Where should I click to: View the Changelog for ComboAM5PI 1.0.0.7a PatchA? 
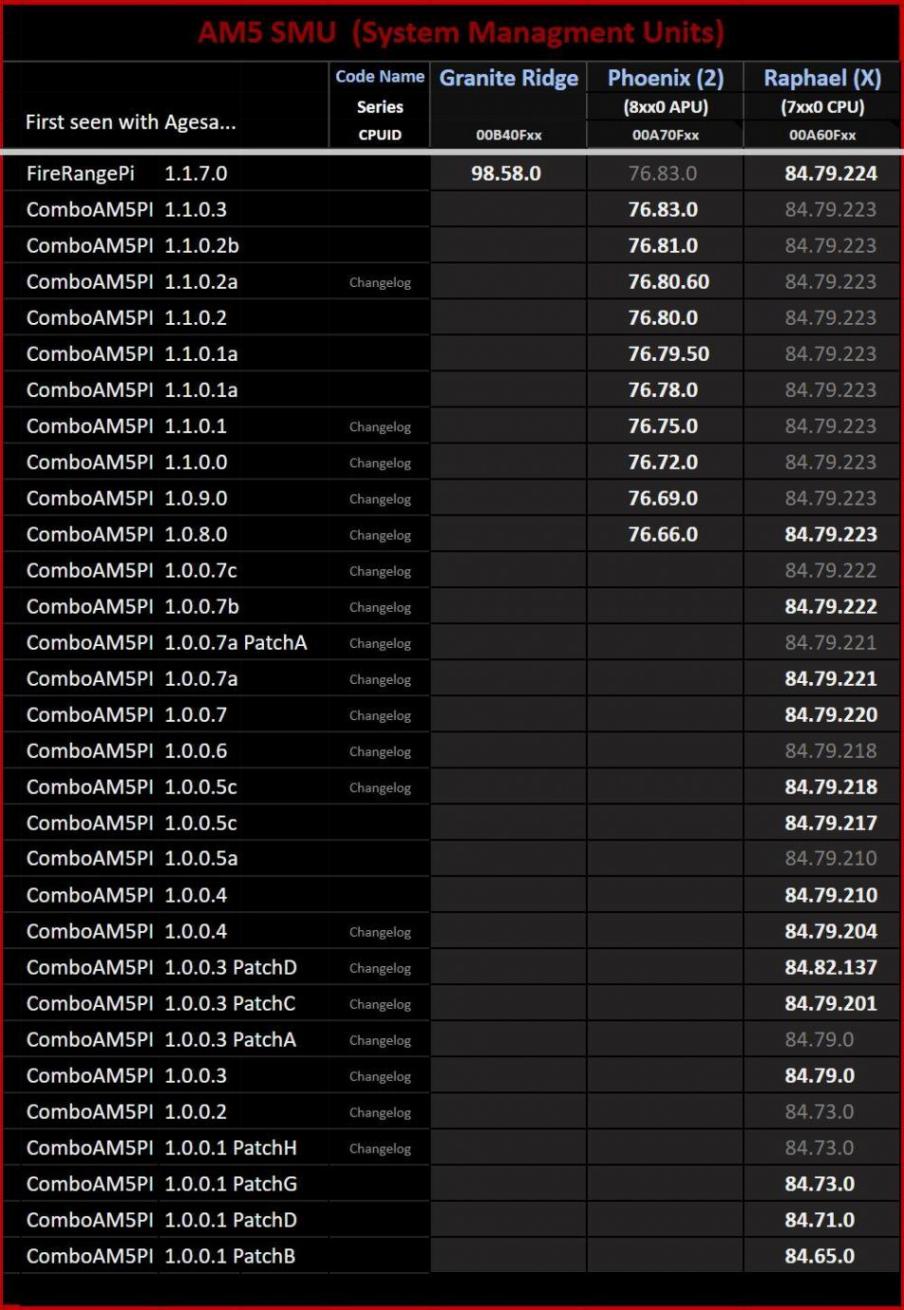pos(380,644)
